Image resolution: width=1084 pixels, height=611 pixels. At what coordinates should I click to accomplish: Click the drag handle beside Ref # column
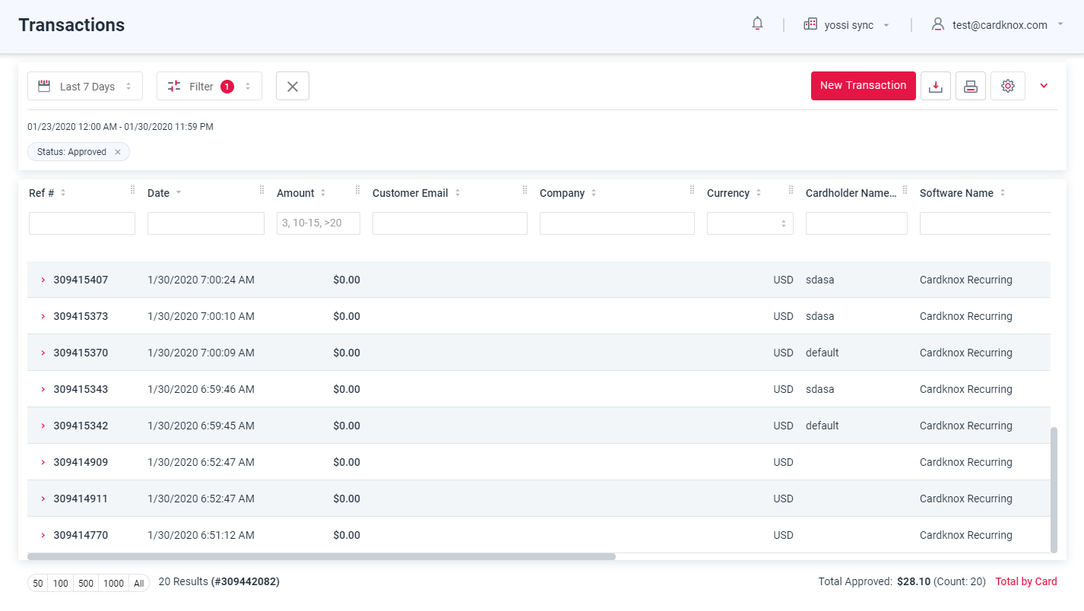(132, 191)
